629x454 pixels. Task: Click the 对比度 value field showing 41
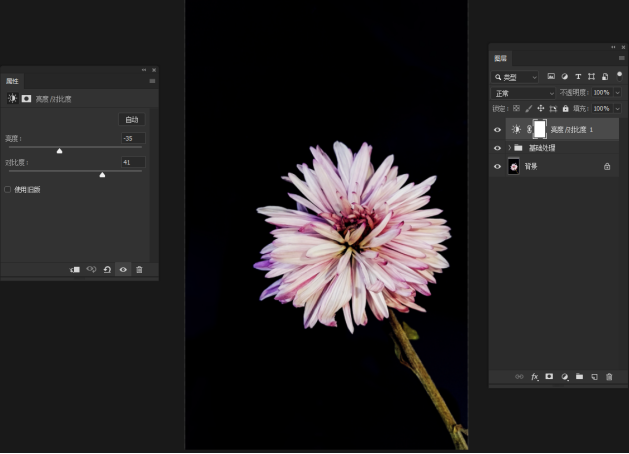[x=133, y=162]
